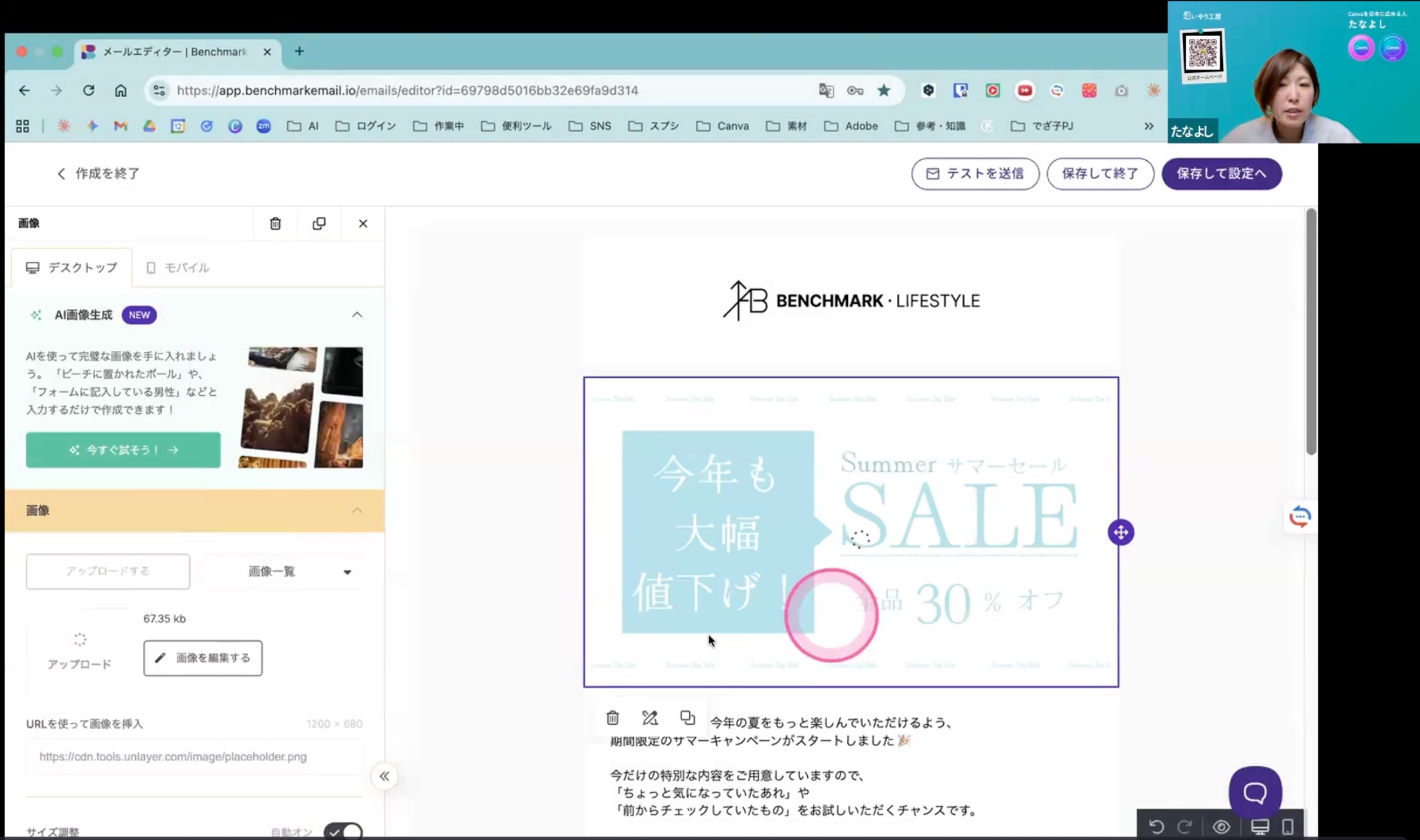The width and height of the screenshot is (1420, 840).
Task: Click the アップロードする button
Action: (108, 571)
